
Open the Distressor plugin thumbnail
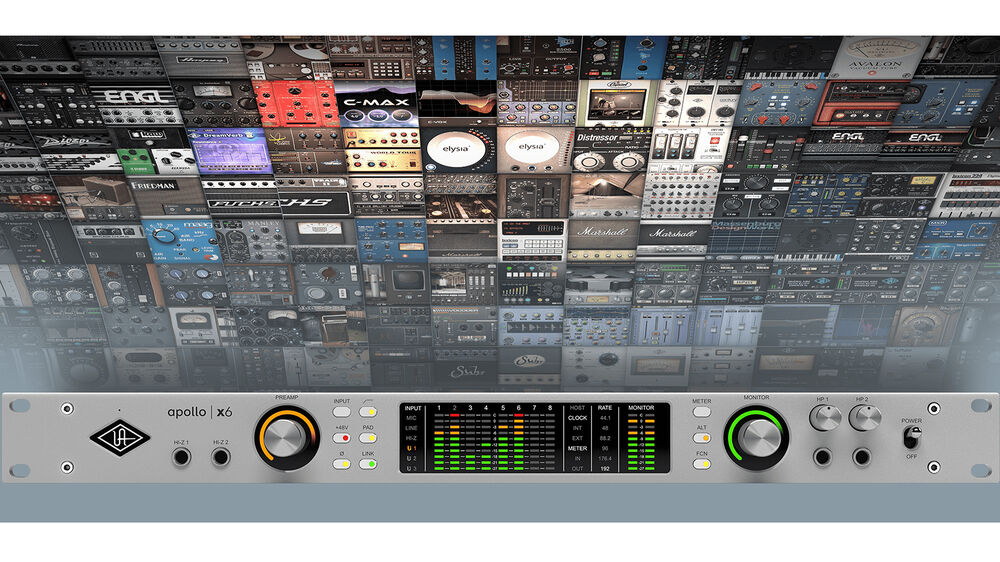click(x=610, y=150)
